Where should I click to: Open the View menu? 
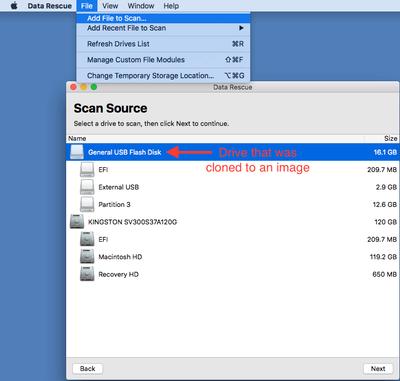[x=110, y=6]
